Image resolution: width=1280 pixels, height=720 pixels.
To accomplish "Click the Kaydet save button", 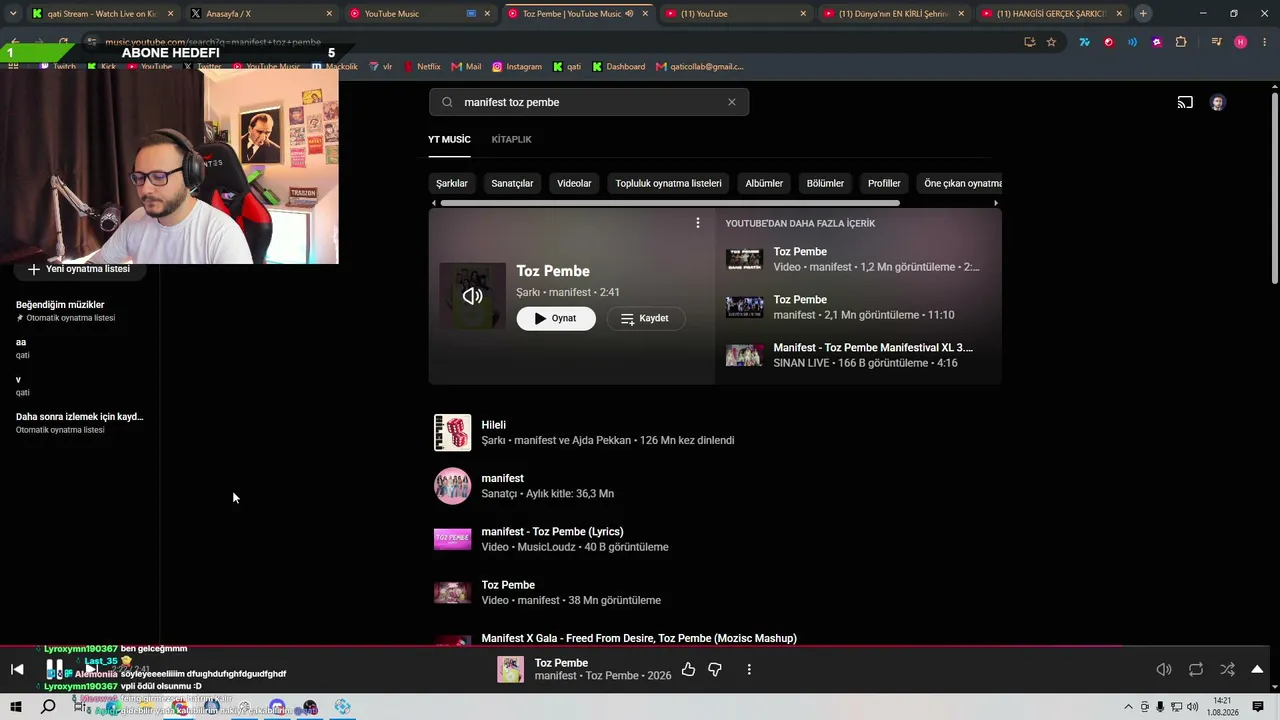I will click(x=645, y=318).
